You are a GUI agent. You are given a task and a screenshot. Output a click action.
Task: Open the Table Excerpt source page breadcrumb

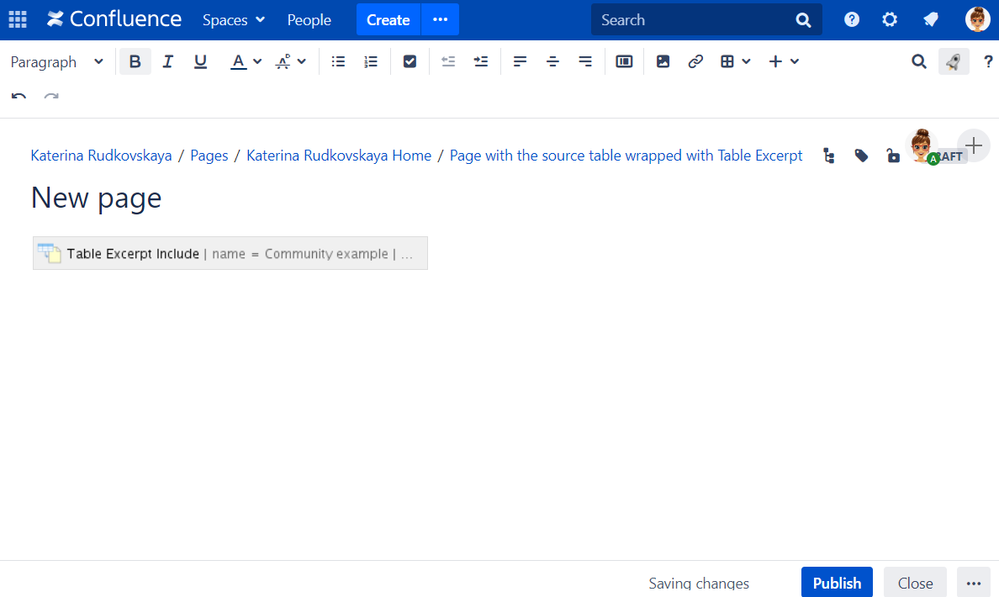626,155
